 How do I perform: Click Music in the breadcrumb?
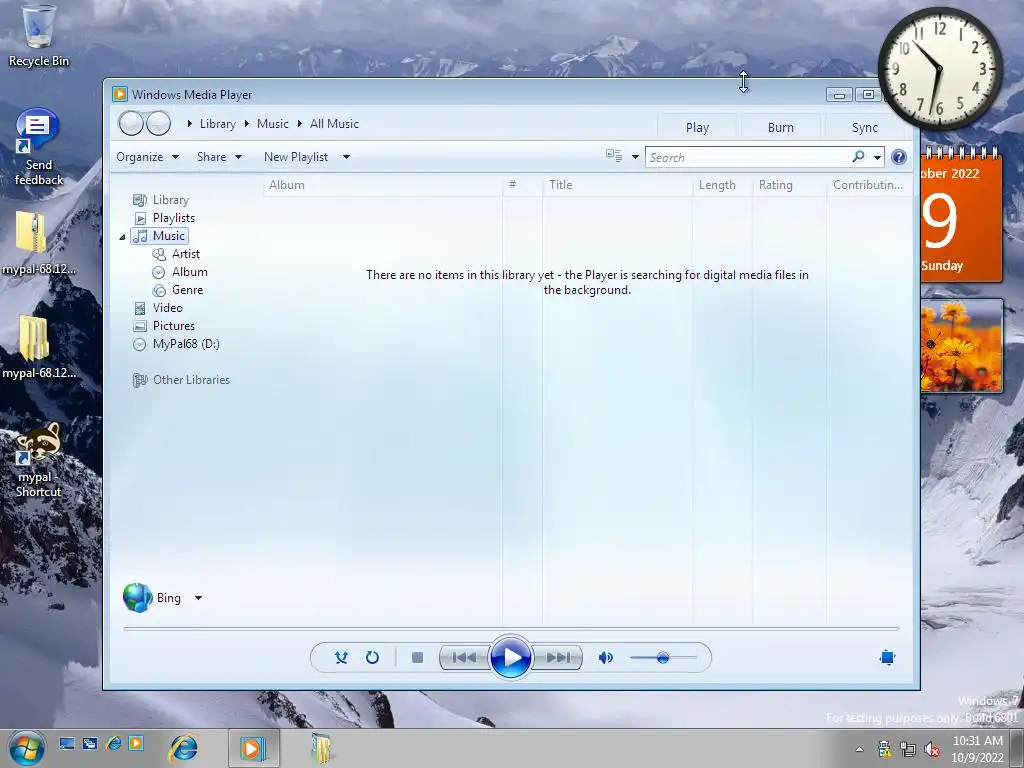pos(272,123)
